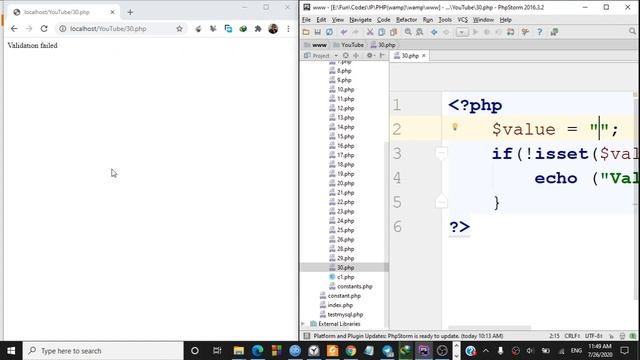The height and width of the screenshot is (360, 640).
Task: Open the File menu in PhpStorm
Action: [x=306, y=20]
